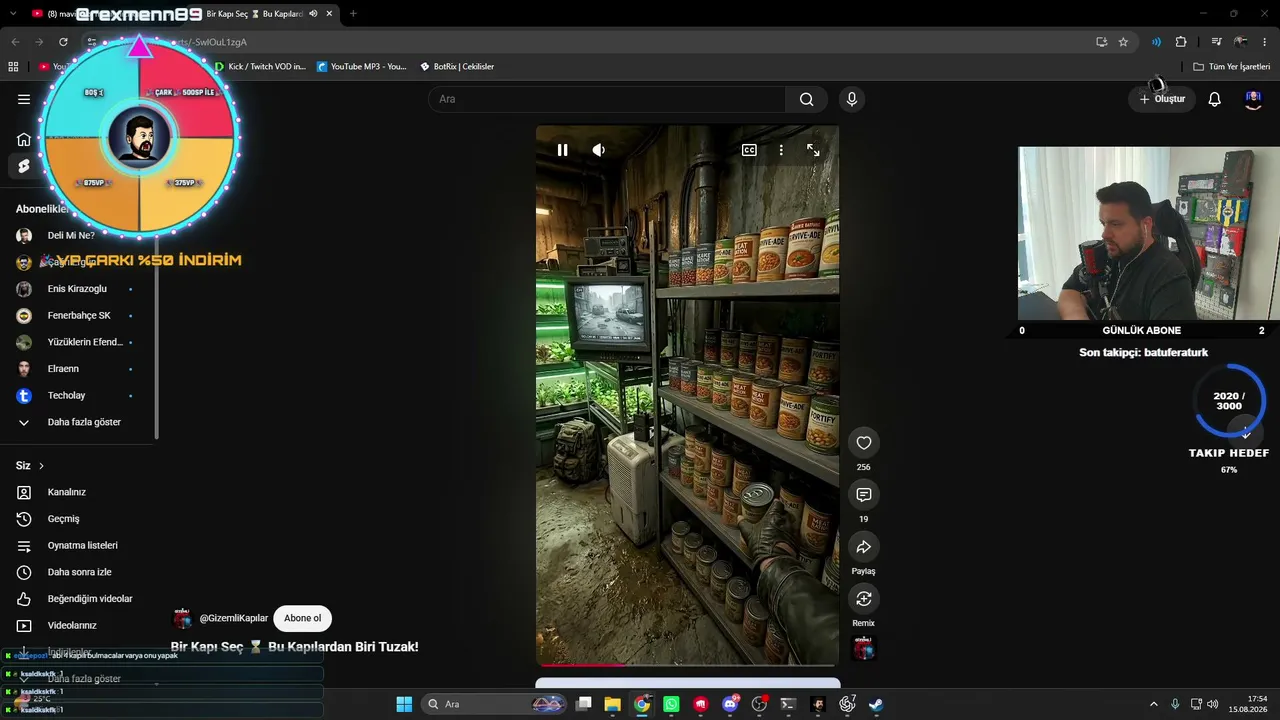This screenshot has width=1280, height=720.
Task: Open File Explorer from taskbar
Action: [612, 704]
